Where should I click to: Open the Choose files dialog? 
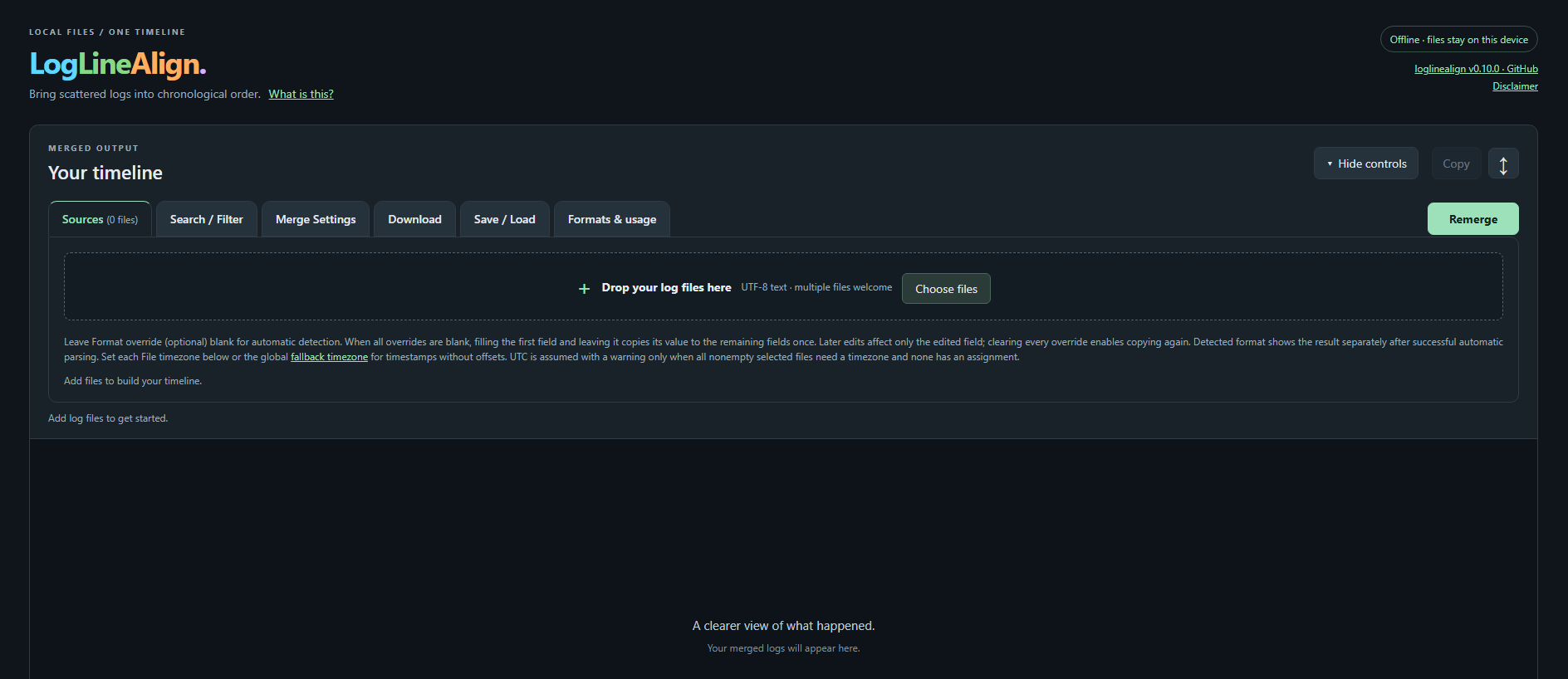point(946,289)
